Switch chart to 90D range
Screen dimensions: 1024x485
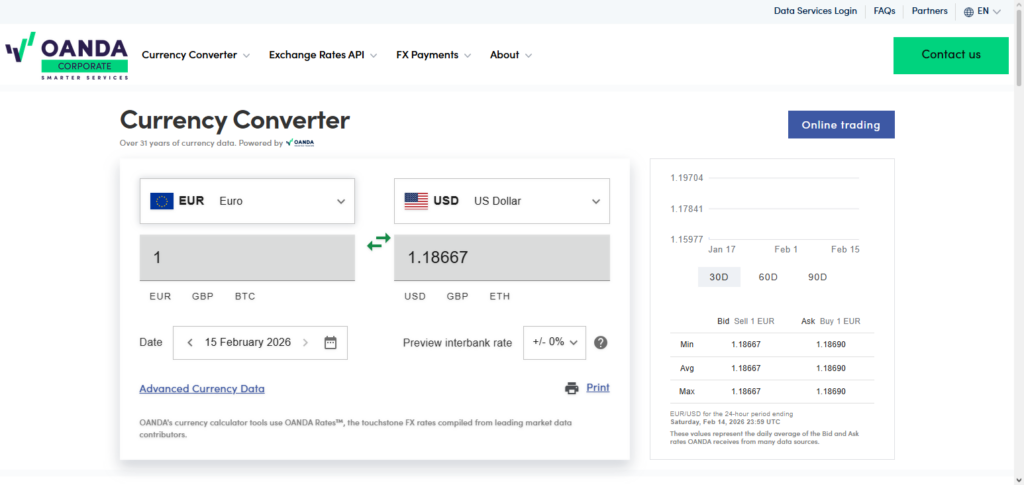[817, 277]
